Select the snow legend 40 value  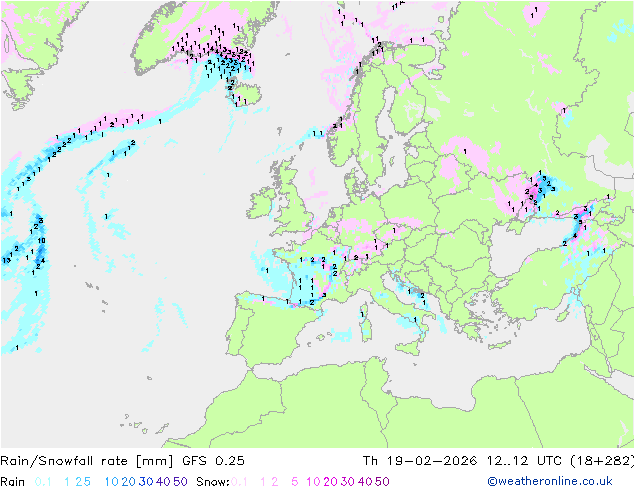(365, 482)
